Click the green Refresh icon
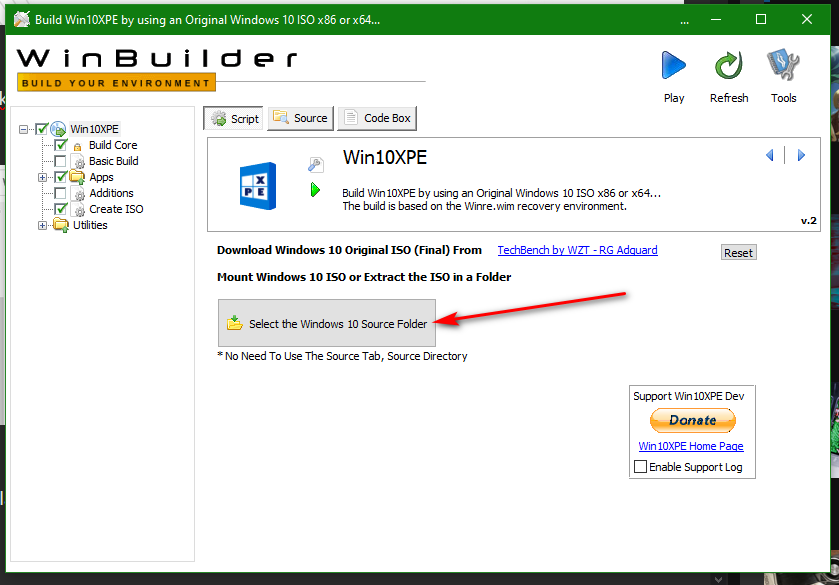 pos(729,65)
